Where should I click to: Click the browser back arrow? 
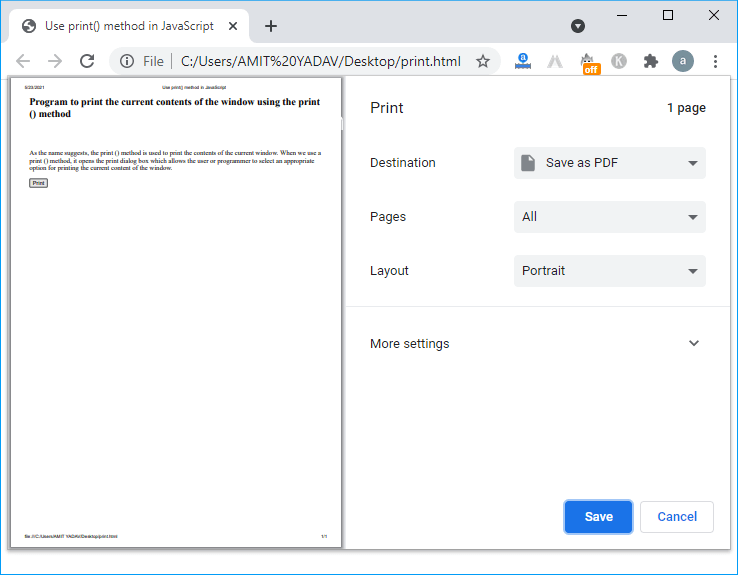pyautogui.click(x=23, y=61)
